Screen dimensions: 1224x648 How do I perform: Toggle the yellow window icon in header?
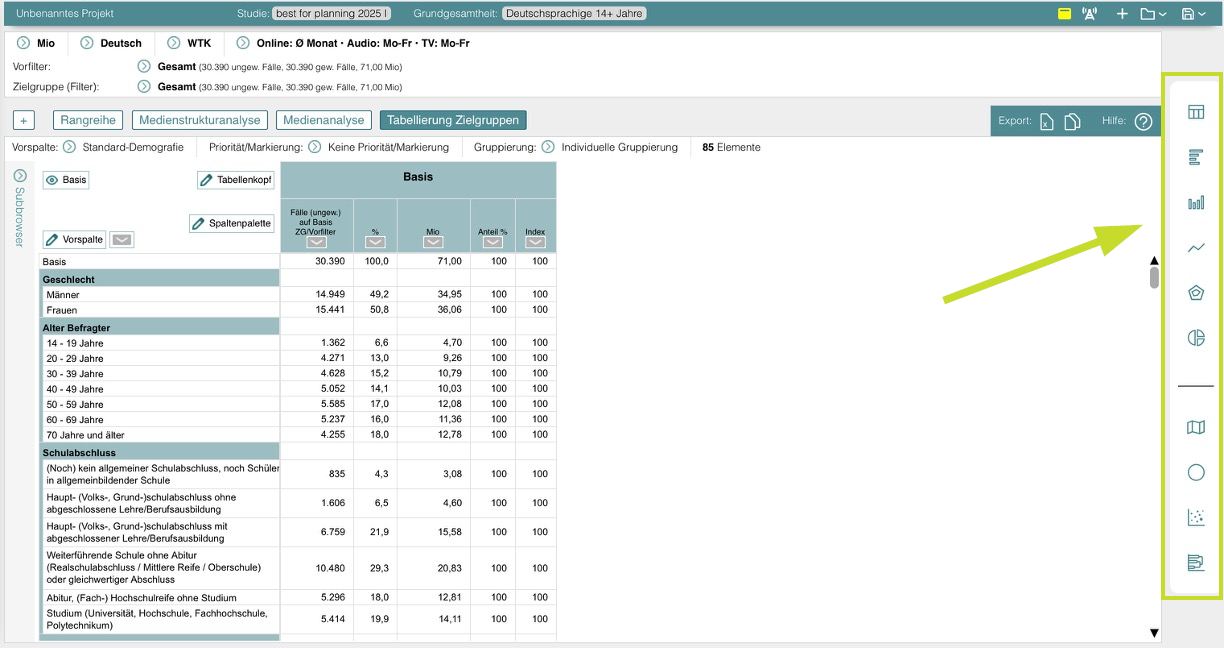[1064, 14]
